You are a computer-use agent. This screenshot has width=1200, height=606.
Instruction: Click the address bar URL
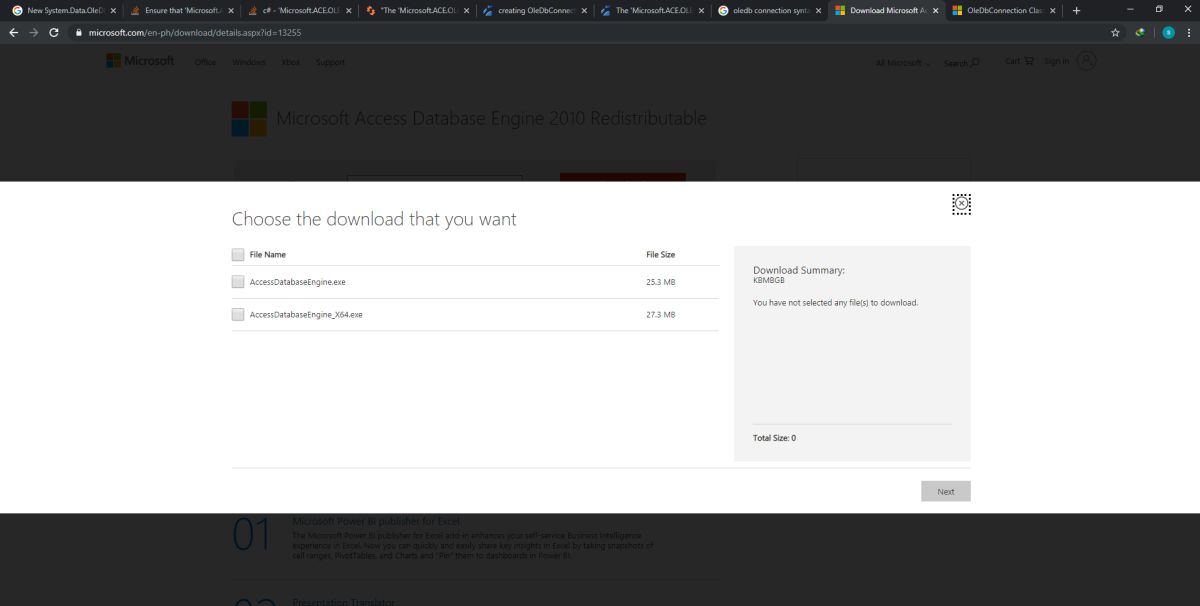click(x=196, y=32)
